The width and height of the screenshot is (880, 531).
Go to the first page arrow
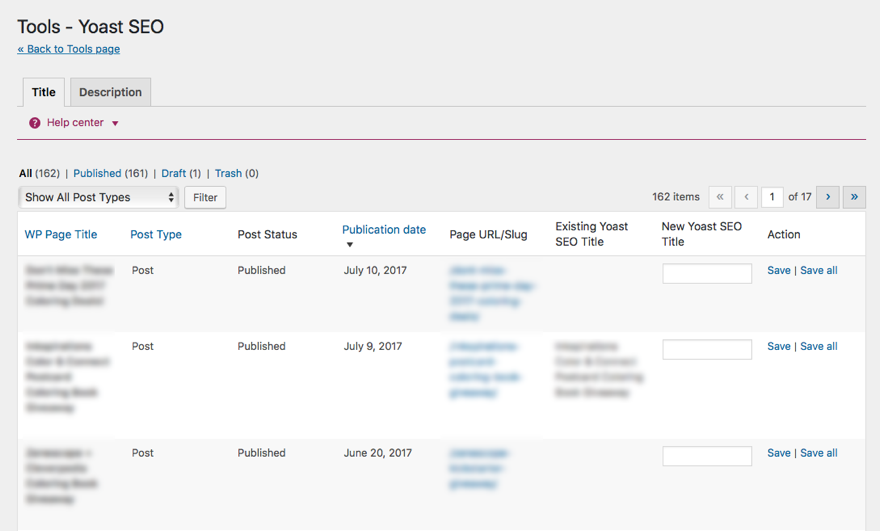[720, 197]
